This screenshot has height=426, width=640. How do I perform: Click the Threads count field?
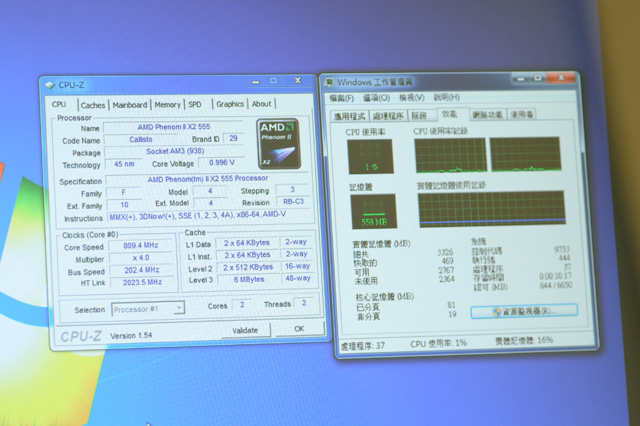point(304,303)
